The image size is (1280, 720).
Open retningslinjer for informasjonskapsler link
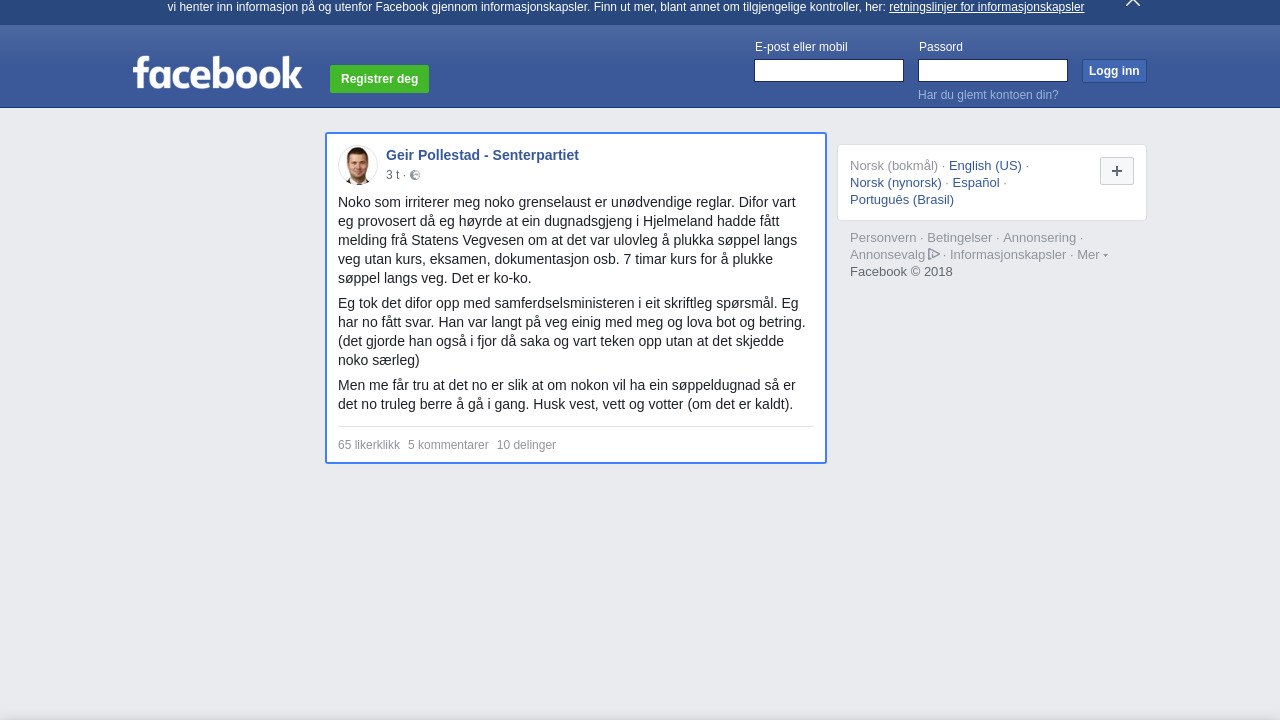[x=986, y=7]
